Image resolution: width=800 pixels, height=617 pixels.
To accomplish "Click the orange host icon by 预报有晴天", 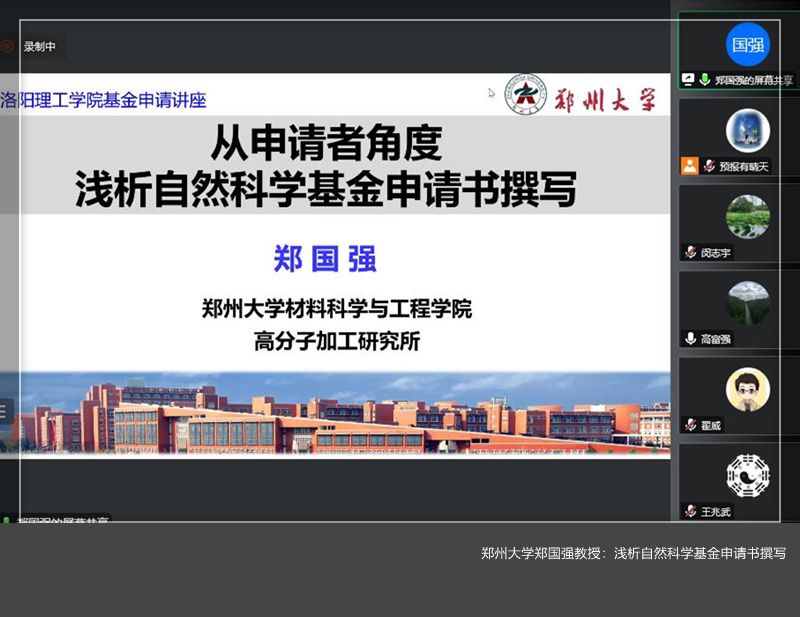I will 689,166.
